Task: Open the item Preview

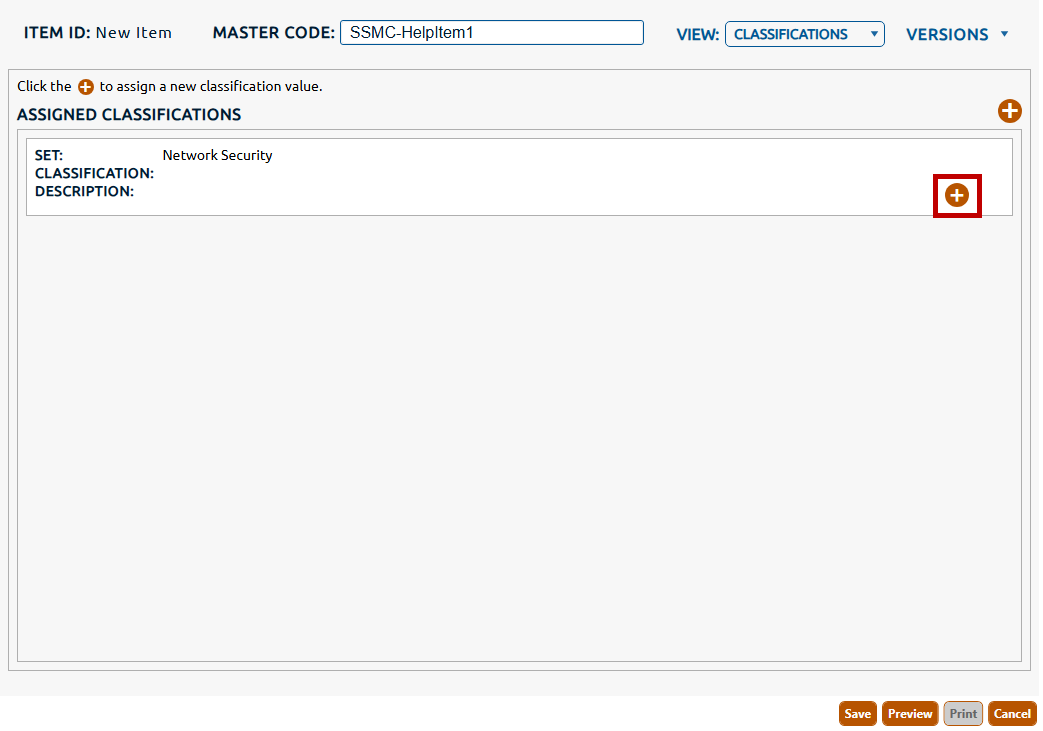Action: coord(909,713)
